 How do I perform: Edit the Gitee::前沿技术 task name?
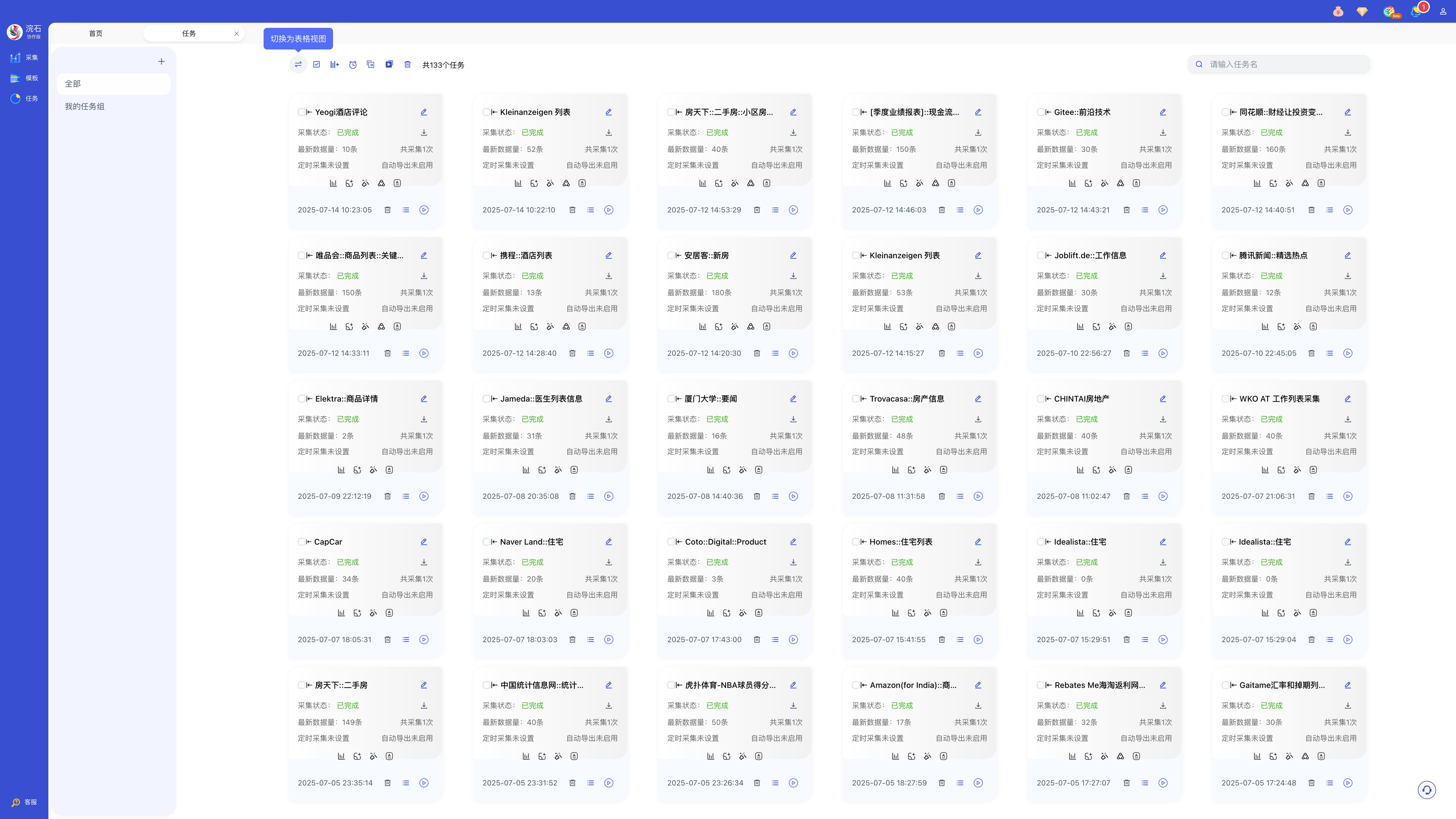point(1163,112)
